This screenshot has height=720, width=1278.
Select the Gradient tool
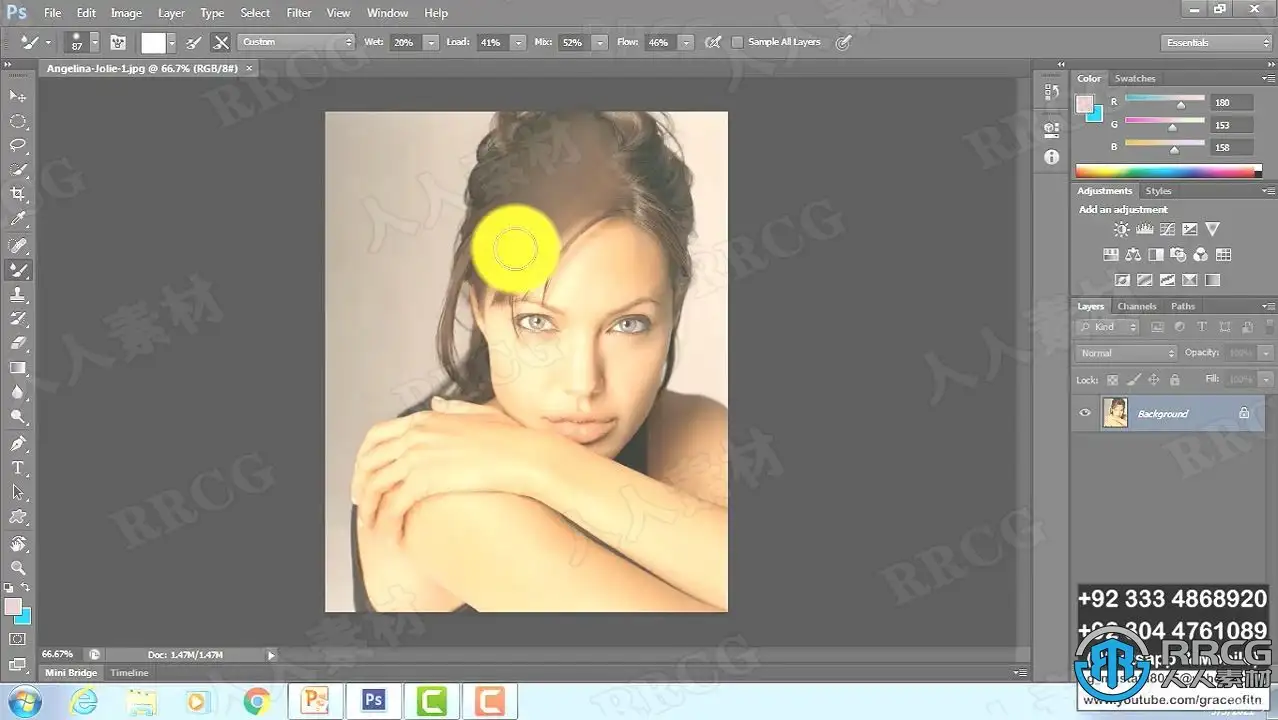pyautogui.click(x=18, y=368)
